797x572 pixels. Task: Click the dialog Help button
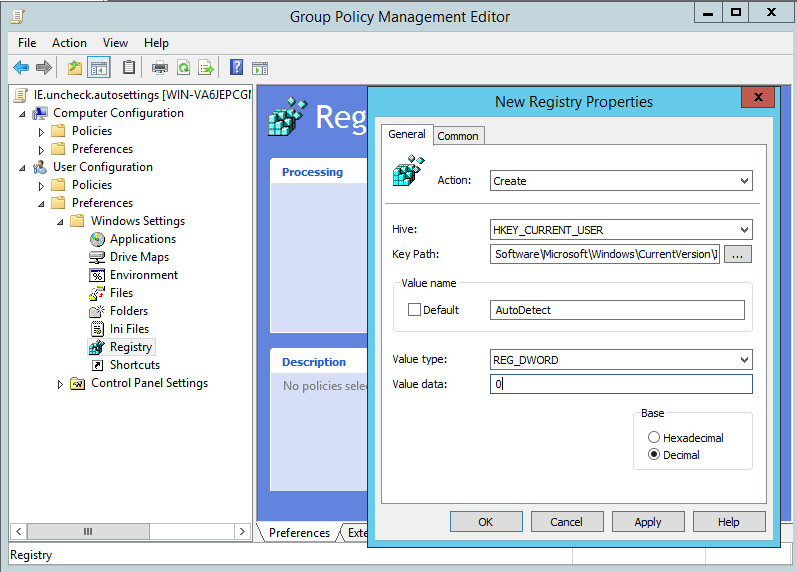tap(729, 522)
